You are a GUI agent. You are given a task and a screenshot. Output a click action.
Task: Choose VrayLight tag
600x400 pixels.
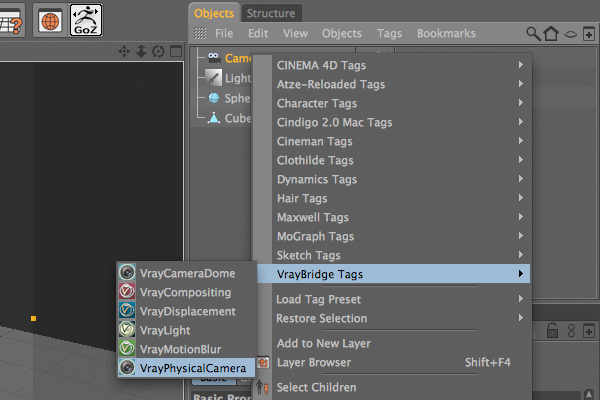pyautogui.click(x=187, y=330)
